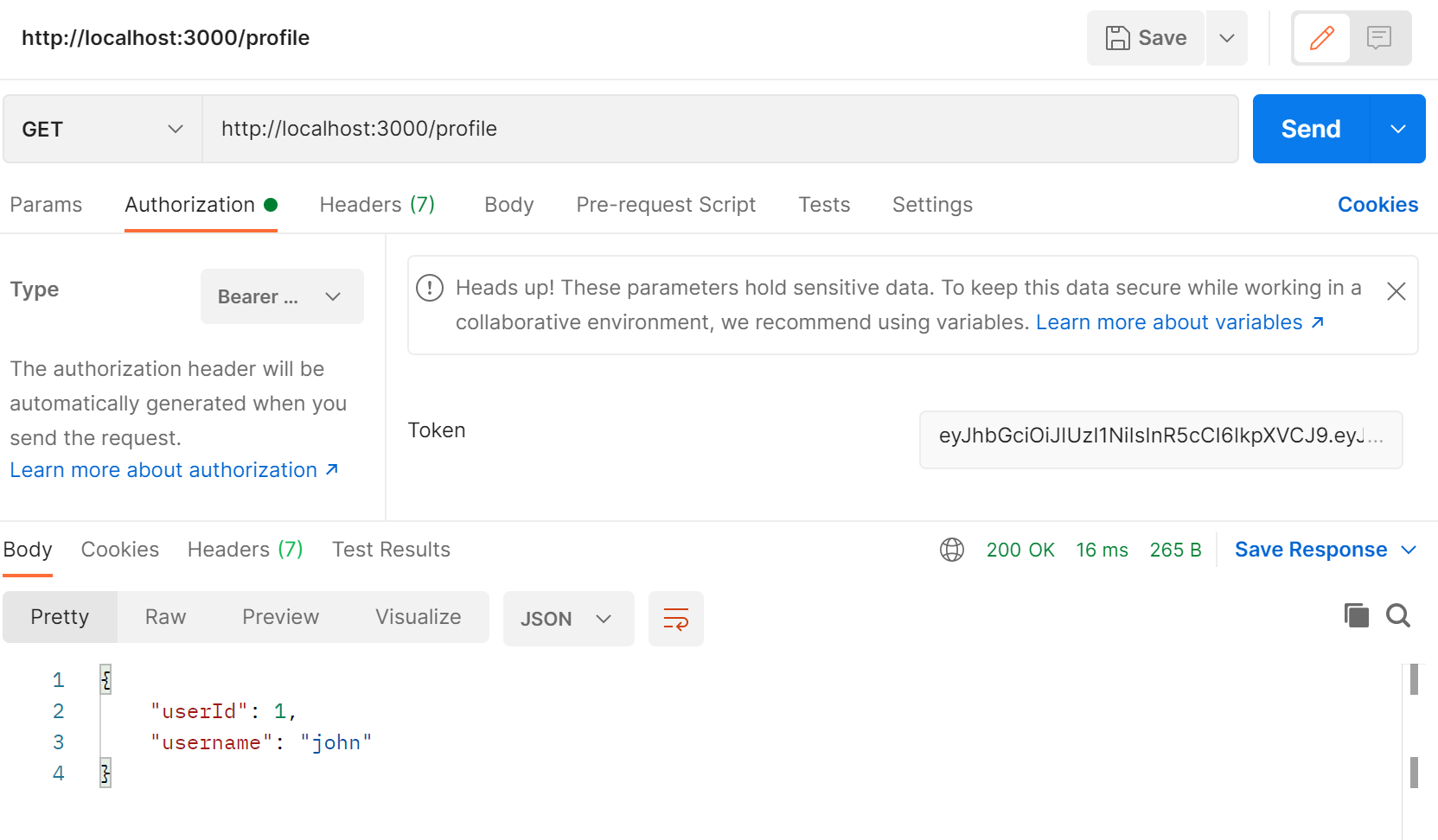Click the 265 B response size
This screenshot has width=1438, height=840.
tap(1175, 550)
